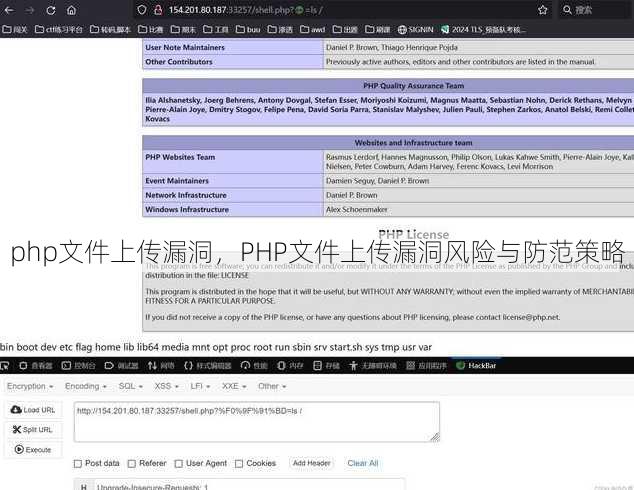Open the browser home page icon
The width and height of the screenshot is (634, 490).
pyautogui.click(x=72, y=10)
